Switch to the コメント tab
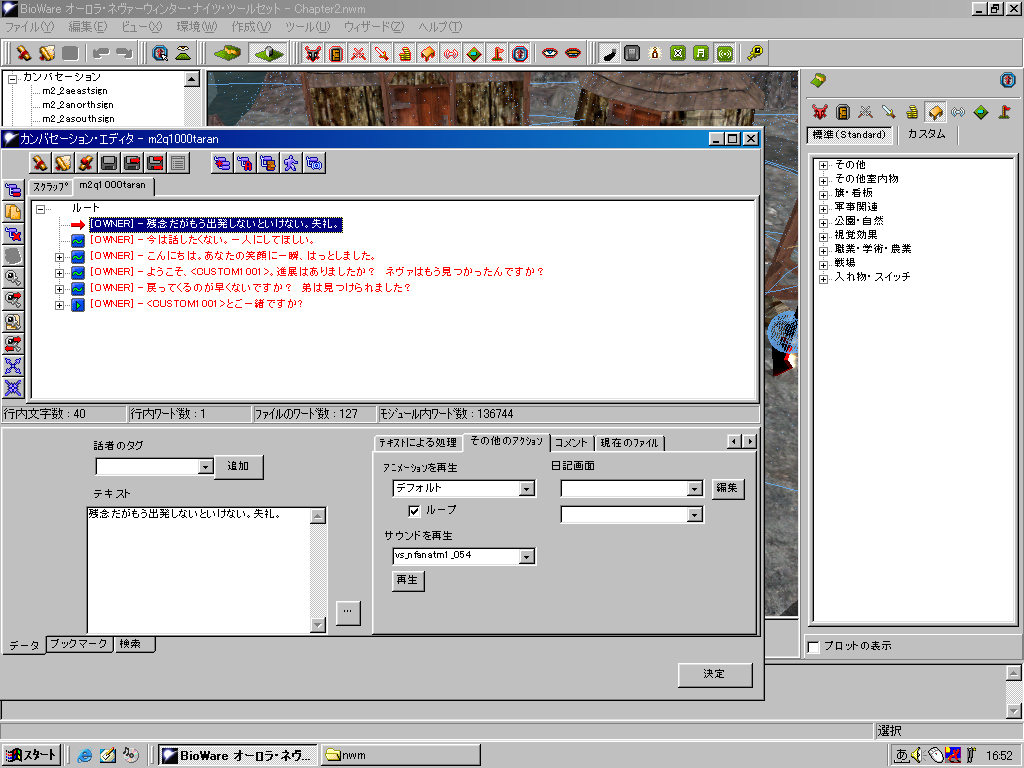 571,443
